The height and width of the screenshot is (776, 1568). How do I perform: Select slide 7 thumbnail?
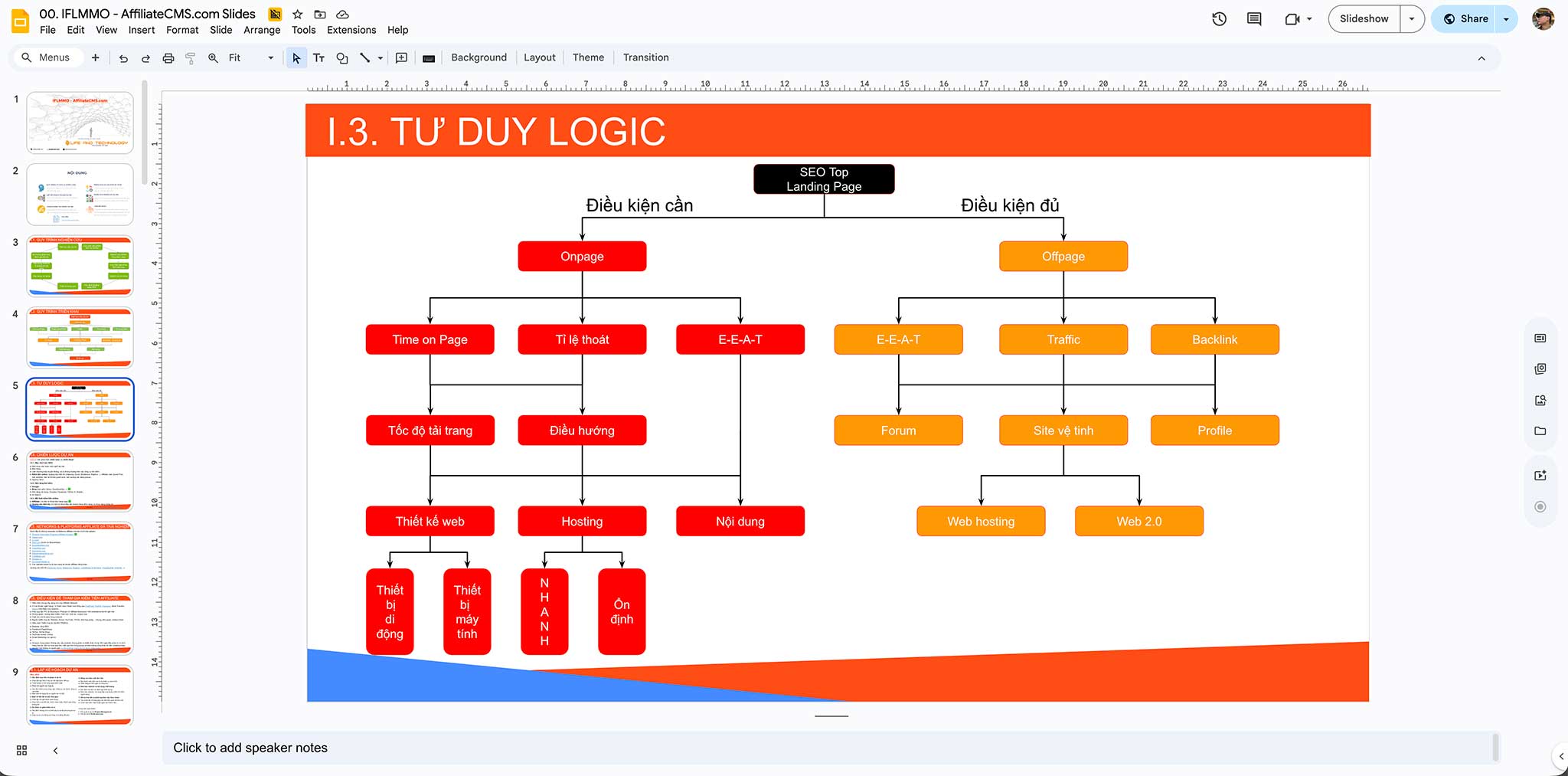(80, 552)
